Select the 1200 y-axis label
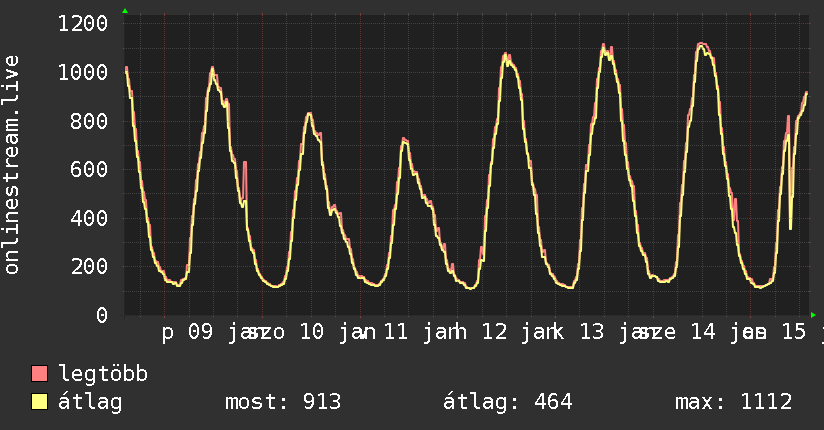Screen dimensions: 824x430 click(83, 24)
